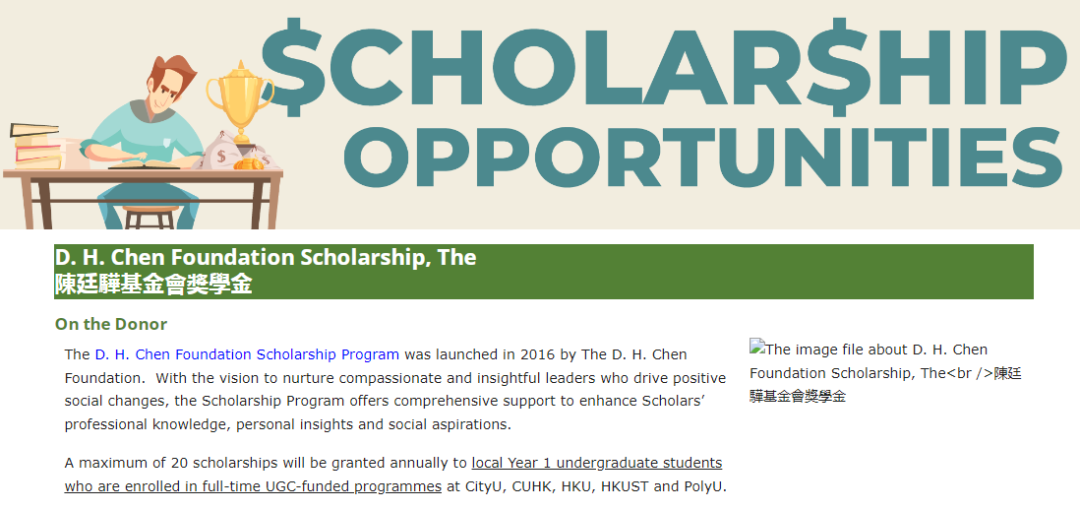This screenshot has height=510, width=1080.
Task: Click the On the Donor section heading
Action: tap(111, 324)
